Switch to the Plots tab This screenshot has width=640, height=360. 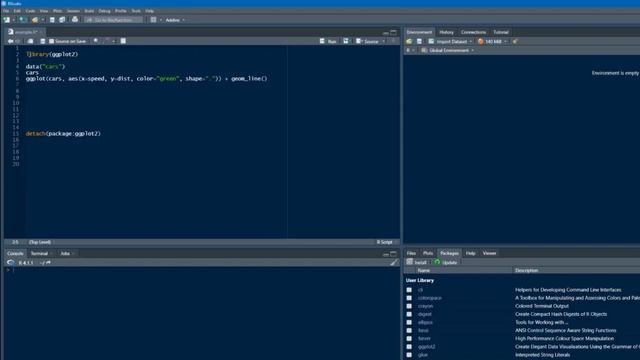click(428, 253)
